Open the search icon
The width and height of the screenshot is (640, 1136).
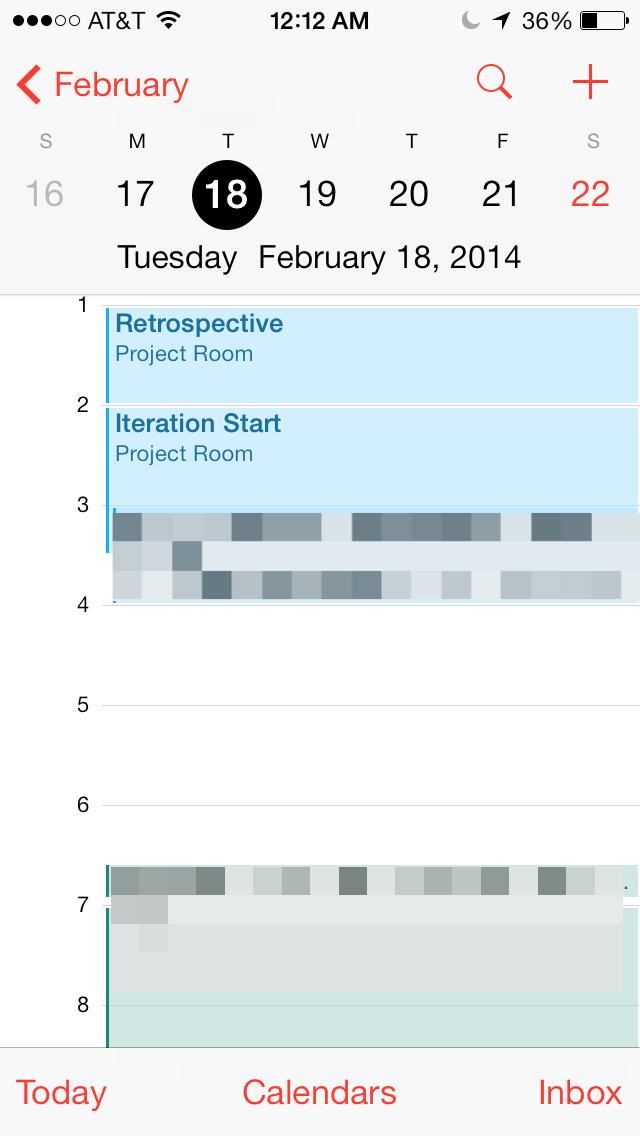(x=494, y=82)
